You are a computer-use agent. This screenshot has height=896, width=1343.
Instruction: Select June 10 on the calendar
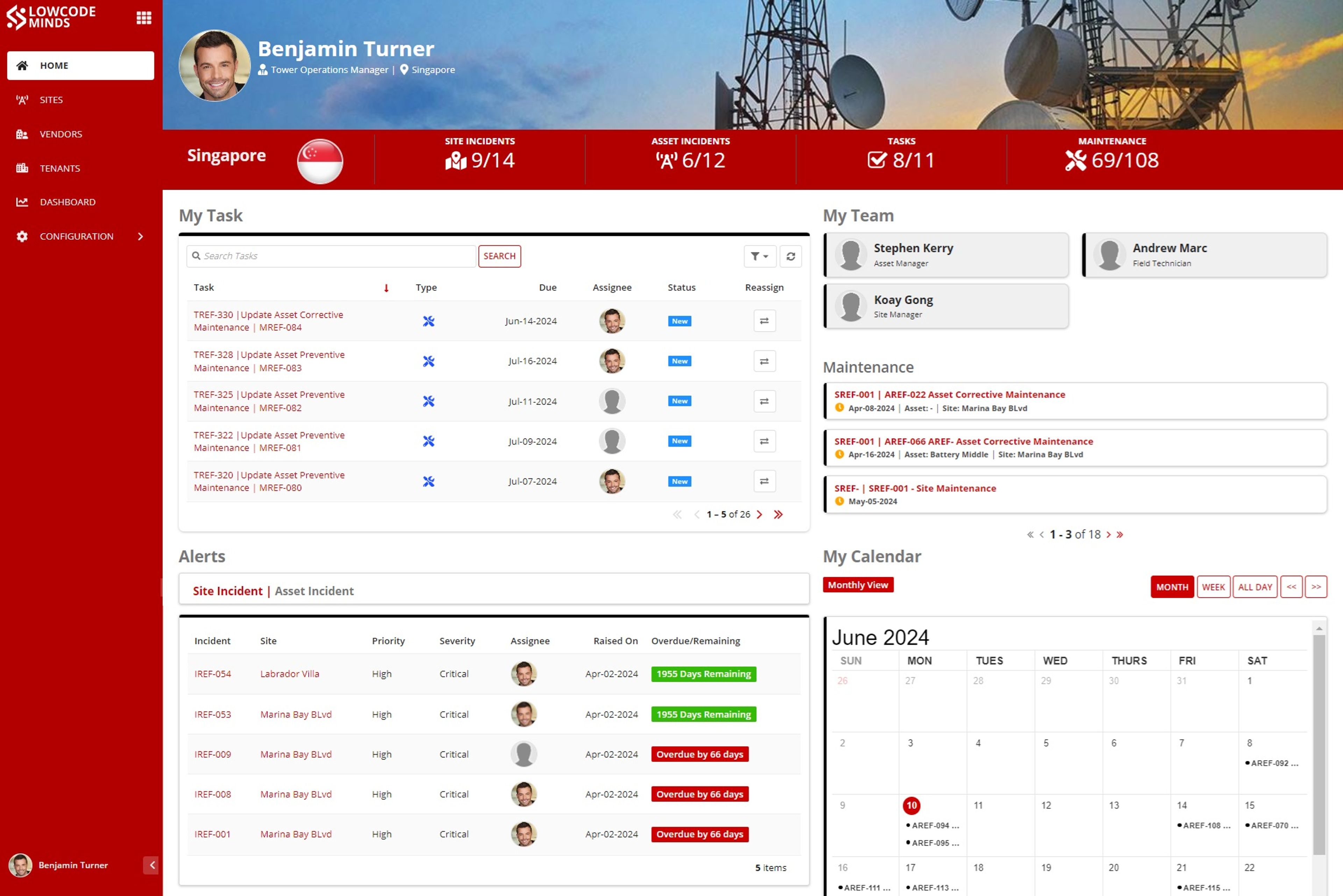click(911, 806)
